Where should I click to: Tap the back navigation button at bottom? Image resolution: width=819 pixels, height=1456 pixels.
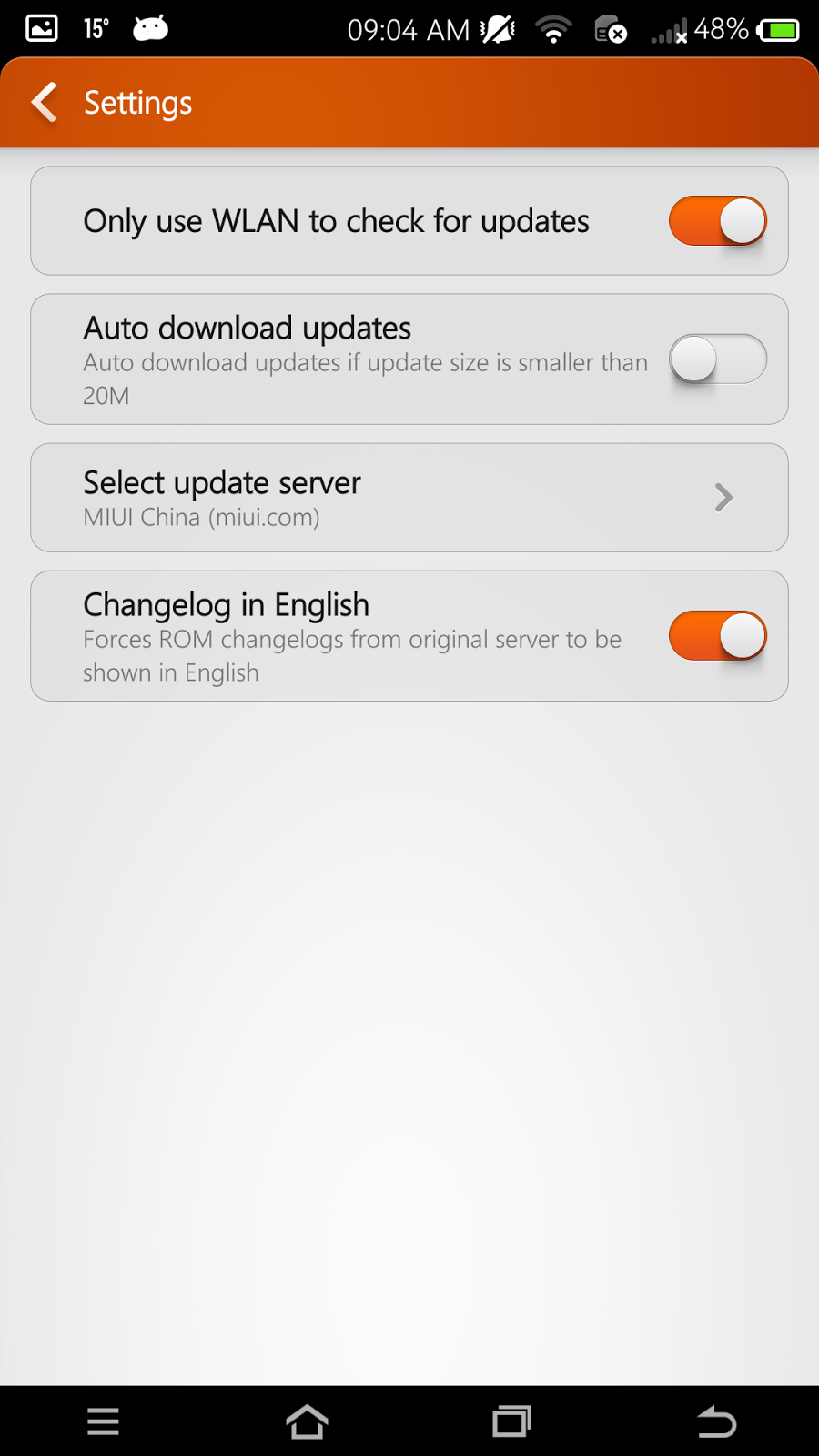tap(716, 1421)
